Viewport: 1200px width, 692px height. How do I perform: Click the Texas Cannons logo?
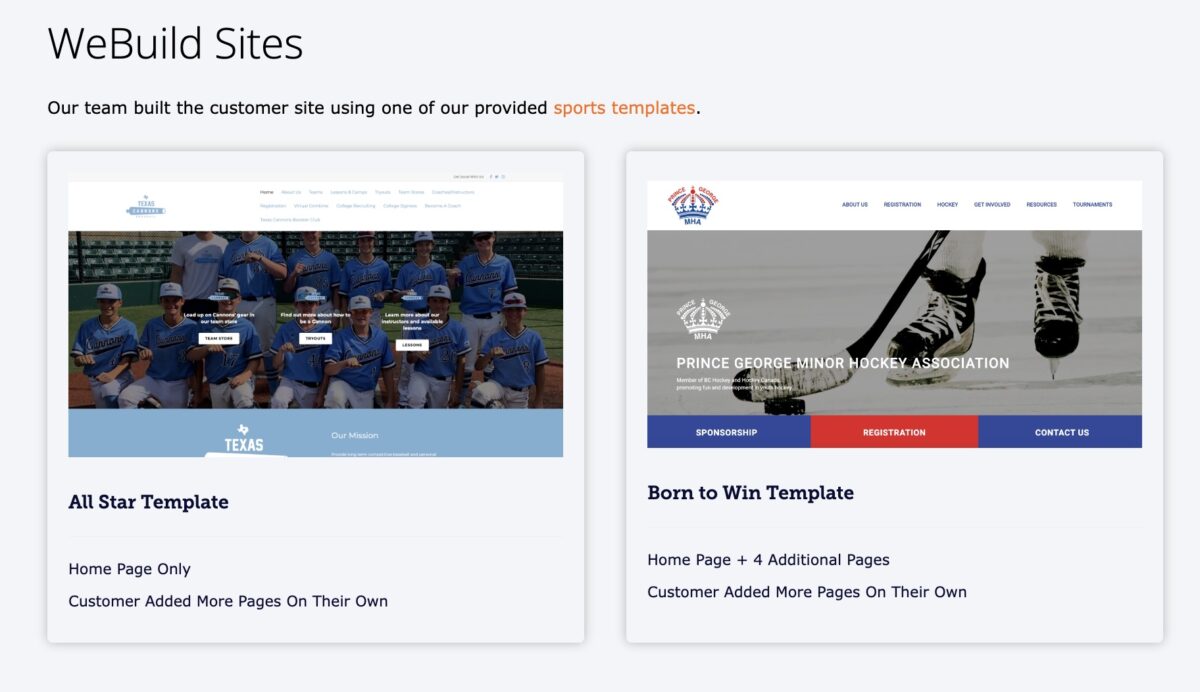146,205
